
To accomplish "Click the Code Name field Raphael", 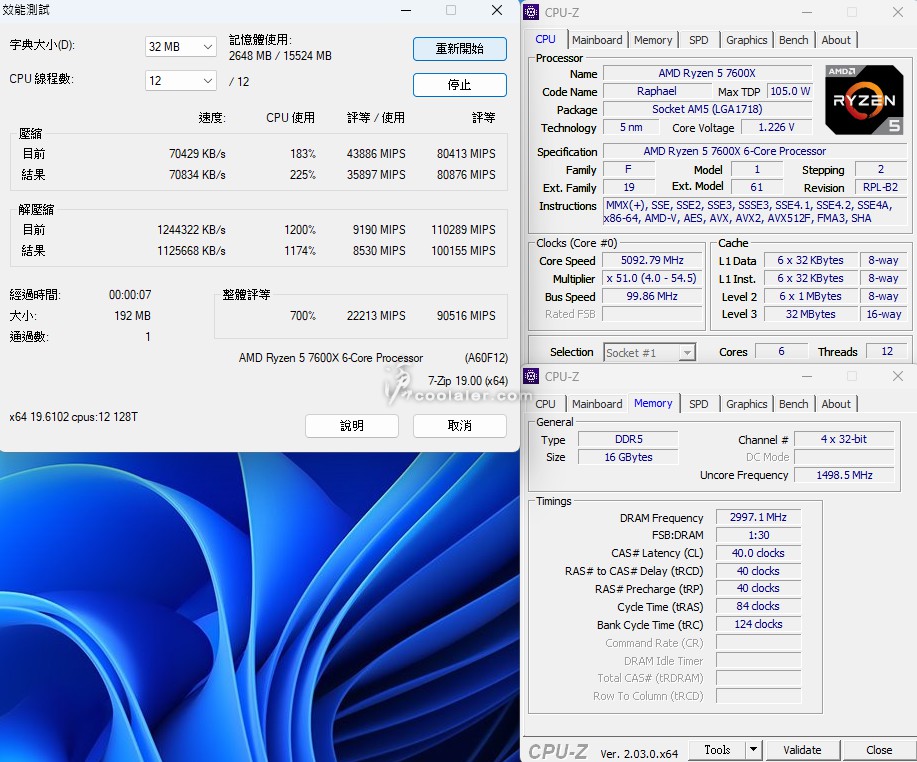I will tap(657, 91).
